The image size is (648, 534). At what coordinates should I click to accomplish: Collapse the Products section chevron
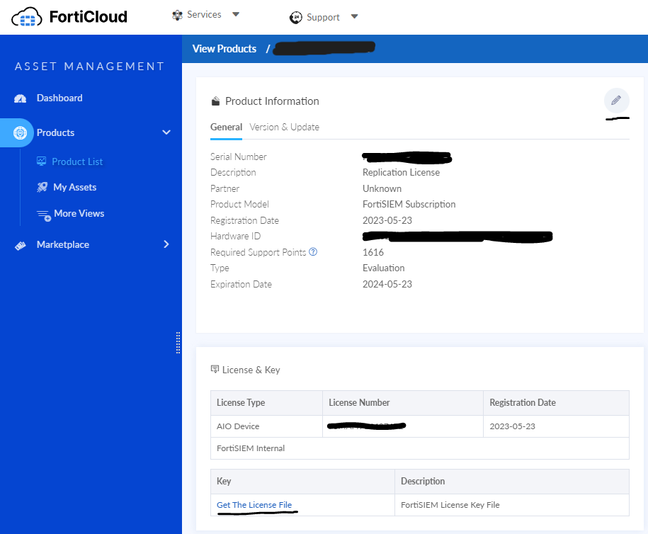tap(166, 132)
